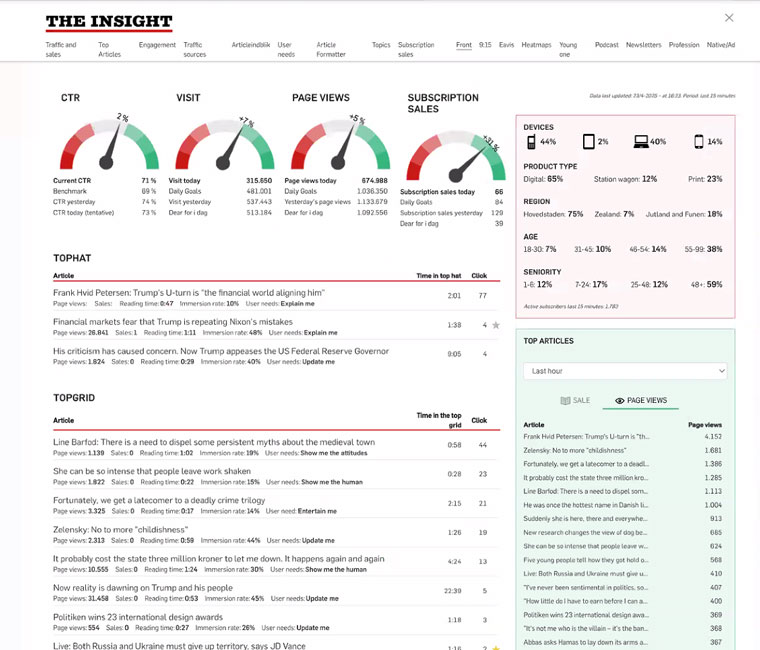Open the Subscription sales menu item
This screenshot has width=760, height=650.
click(x=416, y=49)
